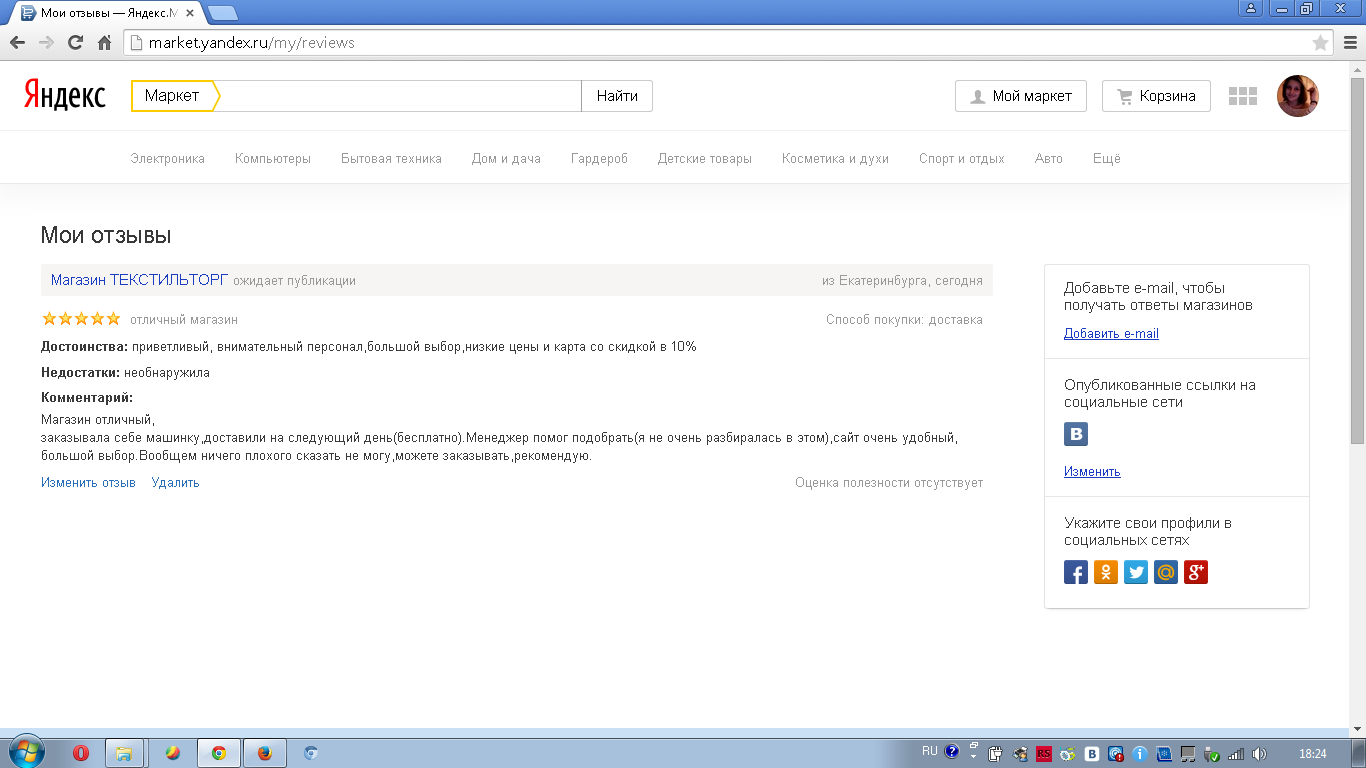Open the Компьютеры category
This screenshot has width=1366, height=768.
pos(273,158)
